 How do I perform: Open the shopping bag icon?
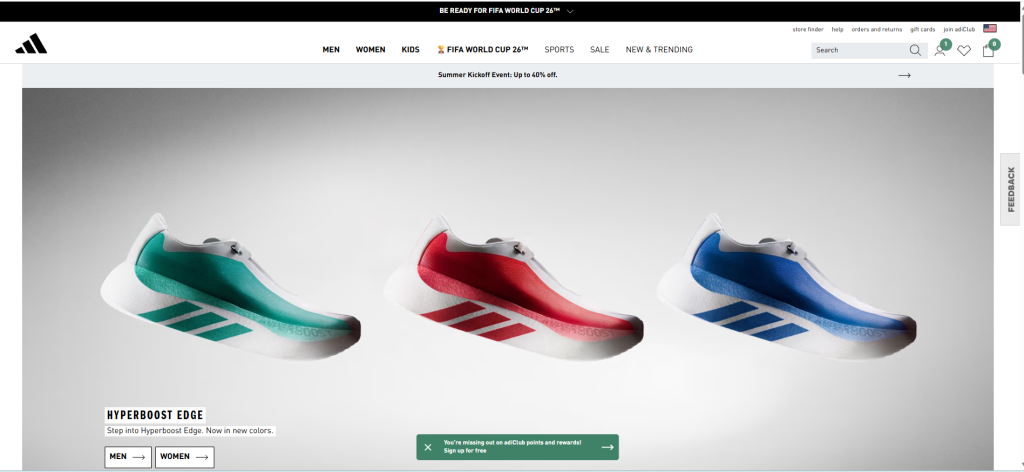[988, 51]
